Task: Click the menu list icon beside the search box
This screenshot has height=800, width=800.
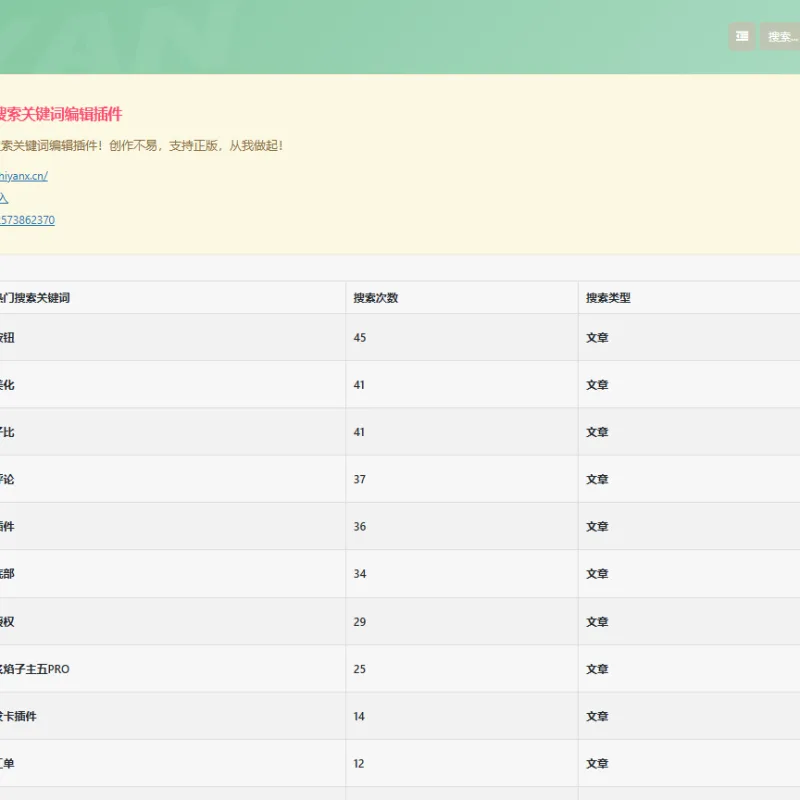Action: click(x=741, y=36)
